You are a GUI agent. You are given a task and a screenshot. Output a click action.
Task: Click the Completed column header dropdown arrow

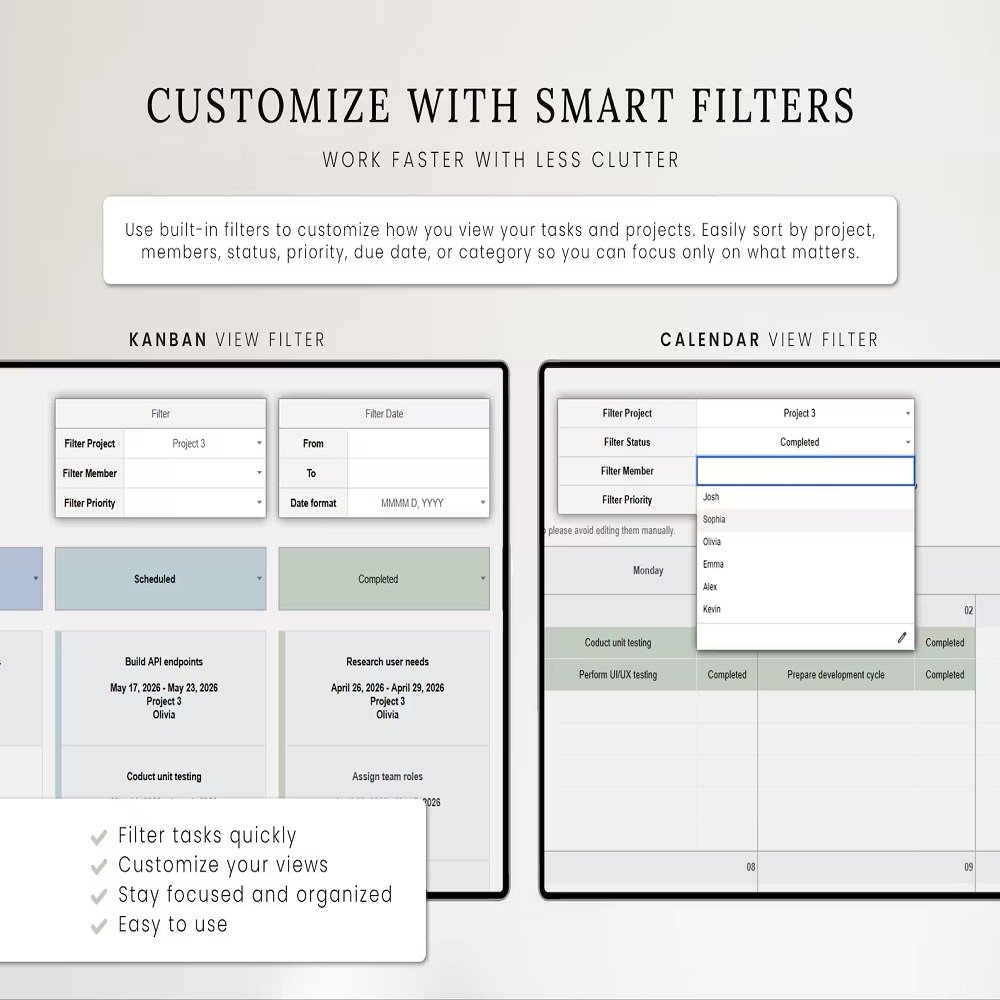click(x=483, y=578)
